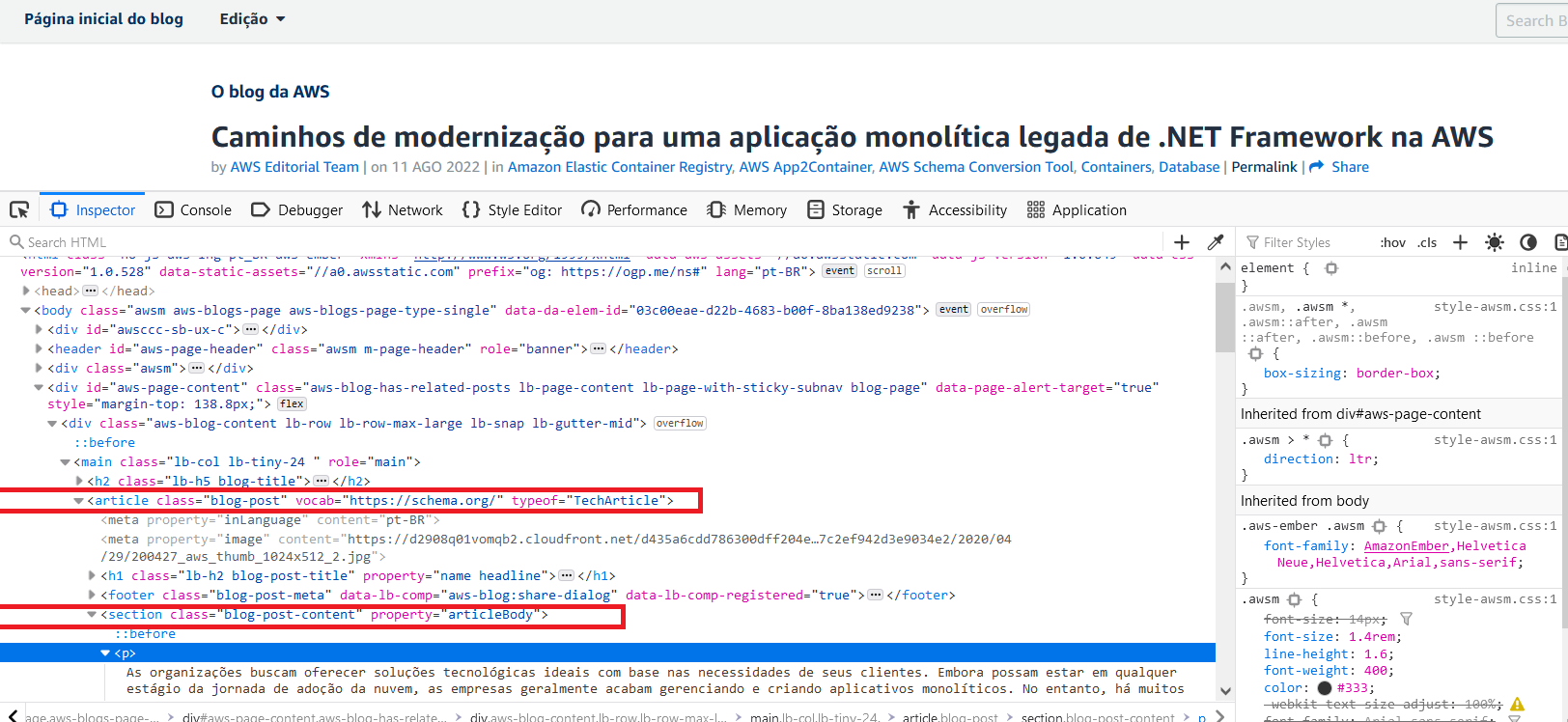Activate the pick element from page tool
1568x722 pixels.
(19, 209)
